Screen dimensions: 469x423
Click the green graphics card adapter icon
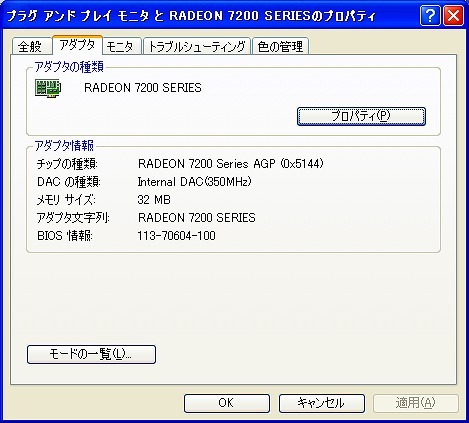48,88
